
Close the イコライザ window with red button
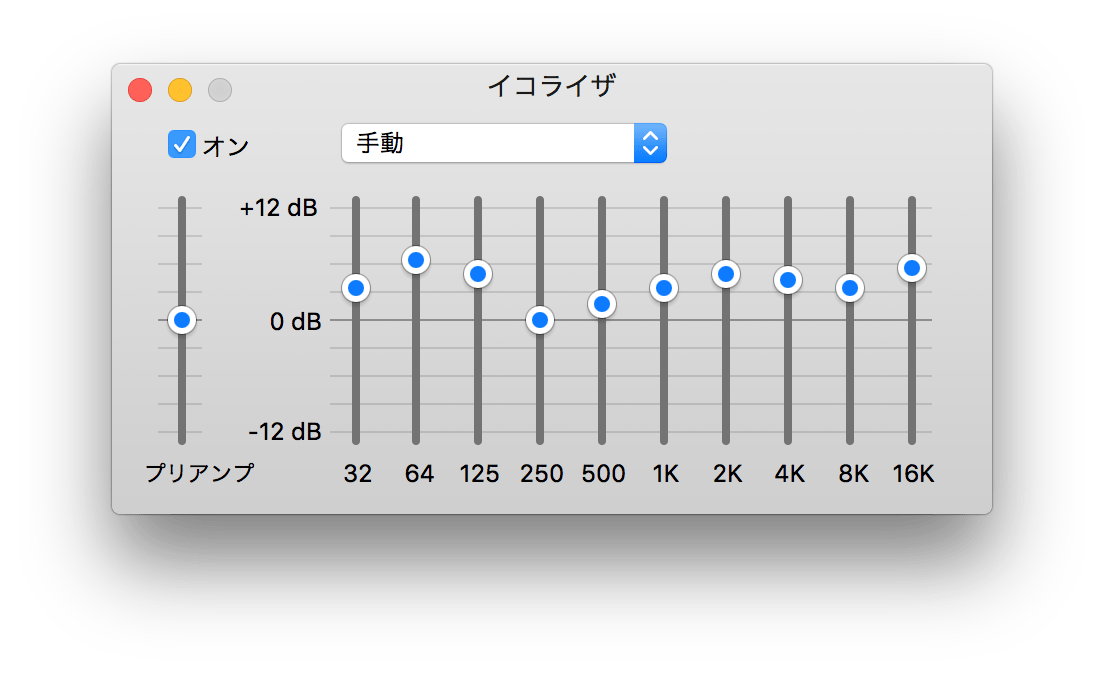[140, 90]
